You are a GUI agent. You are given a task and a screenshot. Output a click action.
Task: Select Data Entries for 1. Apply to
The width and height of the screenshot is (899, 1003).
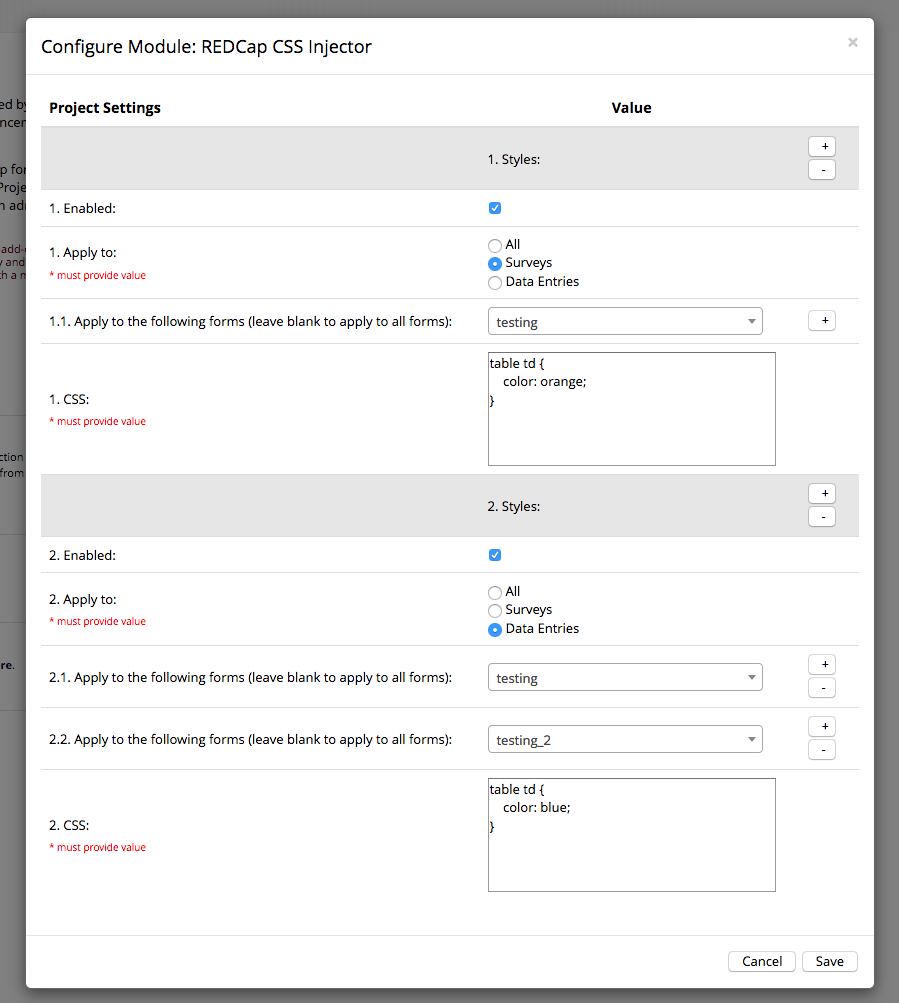tap(495, 282)
